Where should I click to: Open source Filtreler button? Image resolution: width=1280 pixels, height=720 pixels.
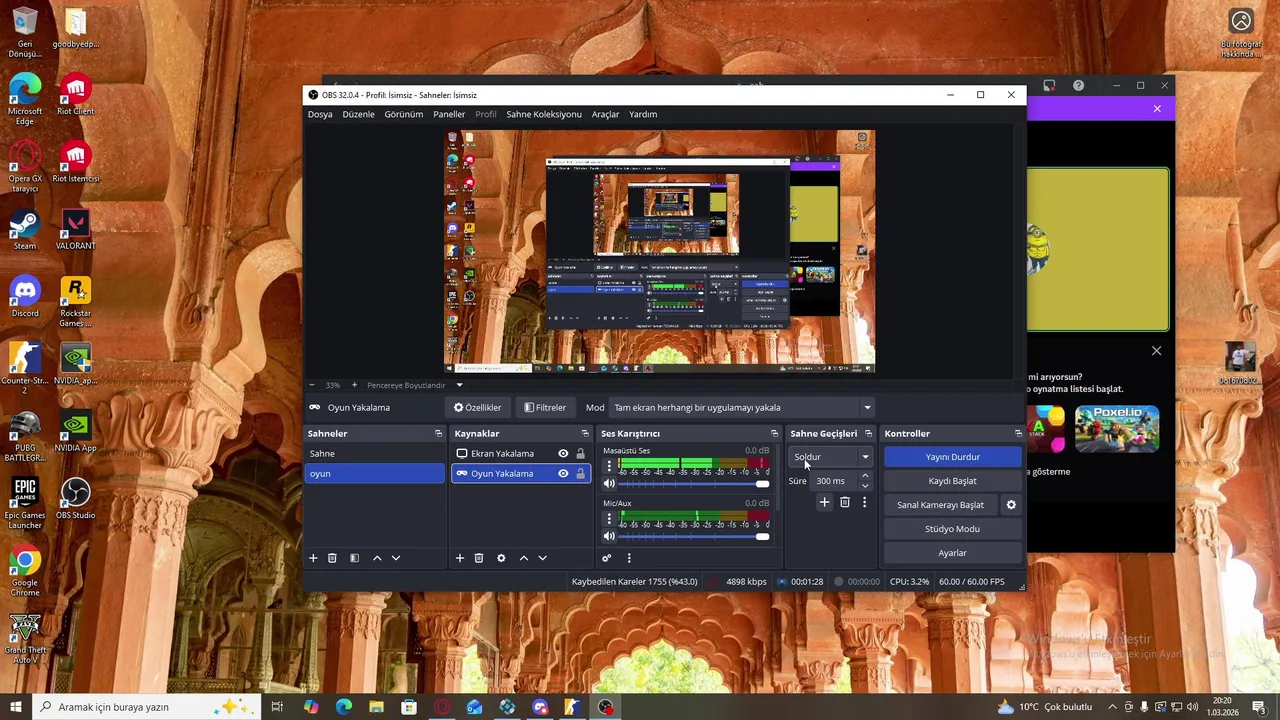tap(545, 408)
